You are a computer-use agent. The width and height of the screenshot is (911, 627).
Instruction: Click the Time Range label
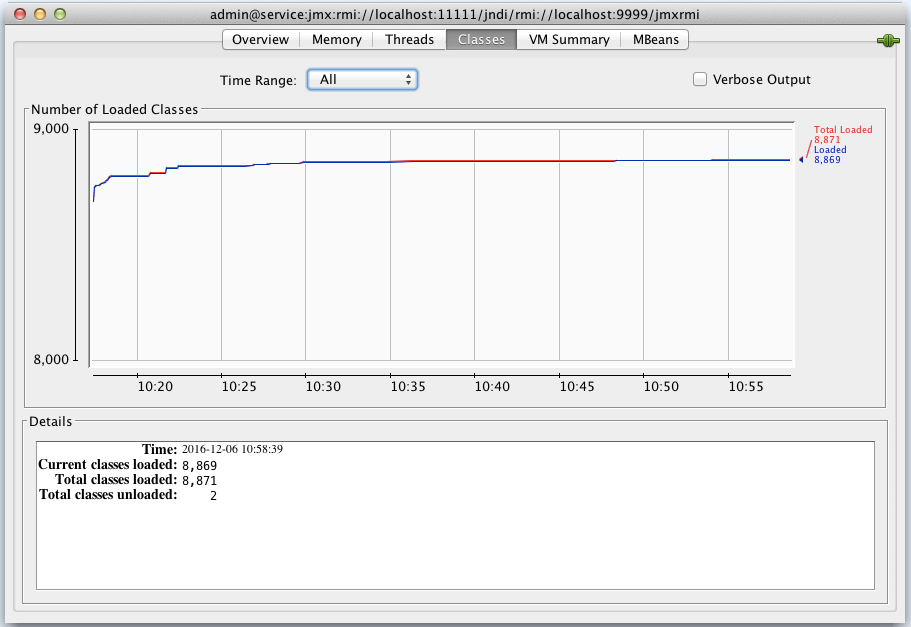258,80
